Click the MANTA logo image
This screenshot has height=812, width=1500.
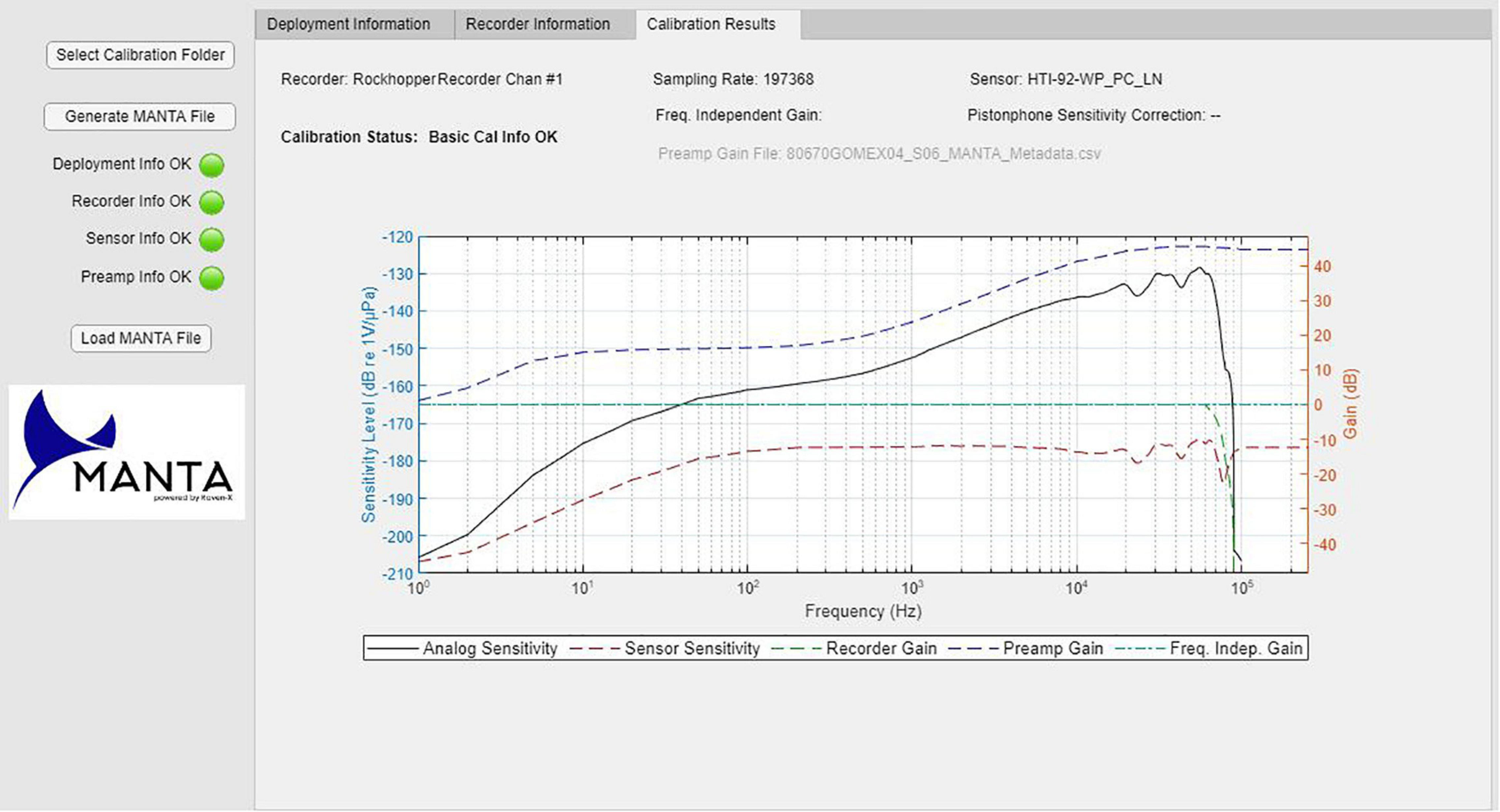(127, 452)
